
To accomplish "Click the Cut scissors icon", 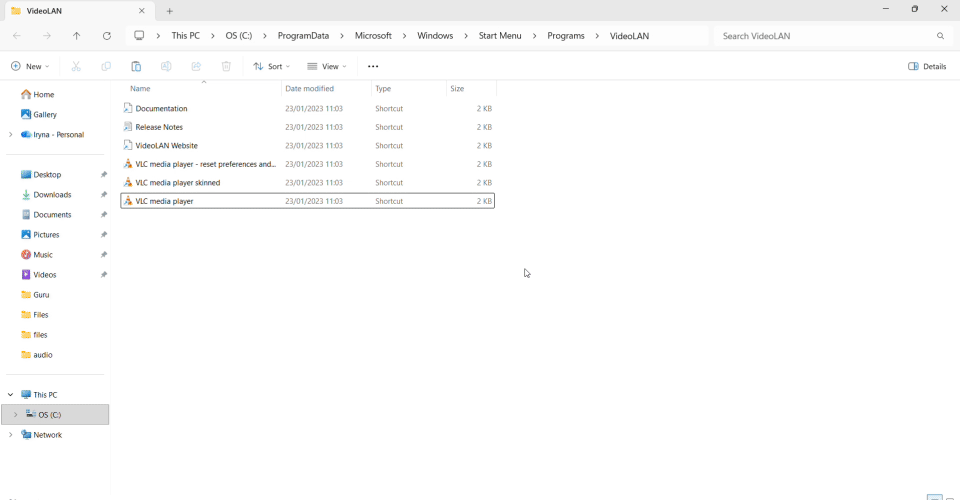I will pyautogui.click(x=76, y=66).
